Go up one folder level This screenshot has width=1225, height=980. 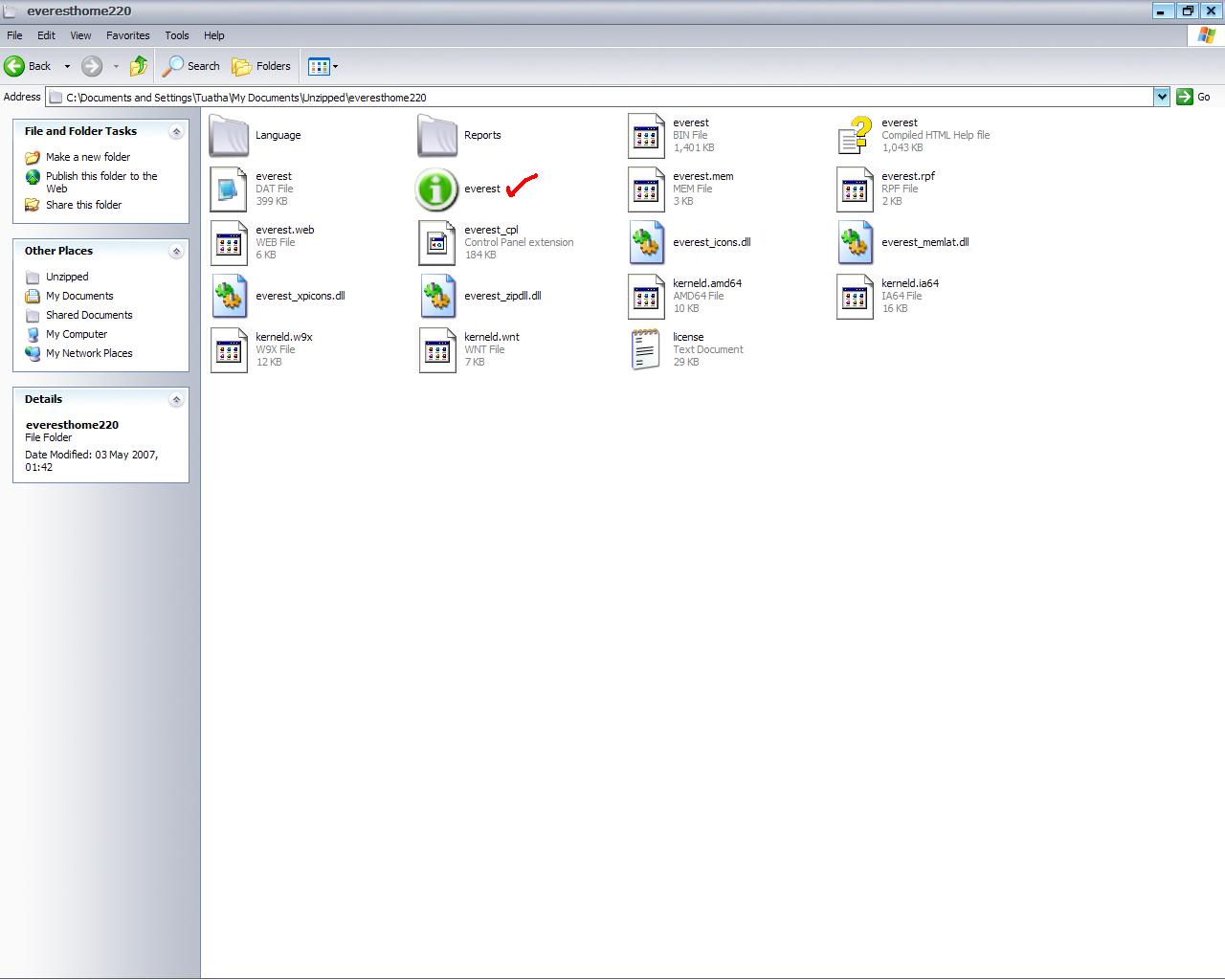pos(139,66)
